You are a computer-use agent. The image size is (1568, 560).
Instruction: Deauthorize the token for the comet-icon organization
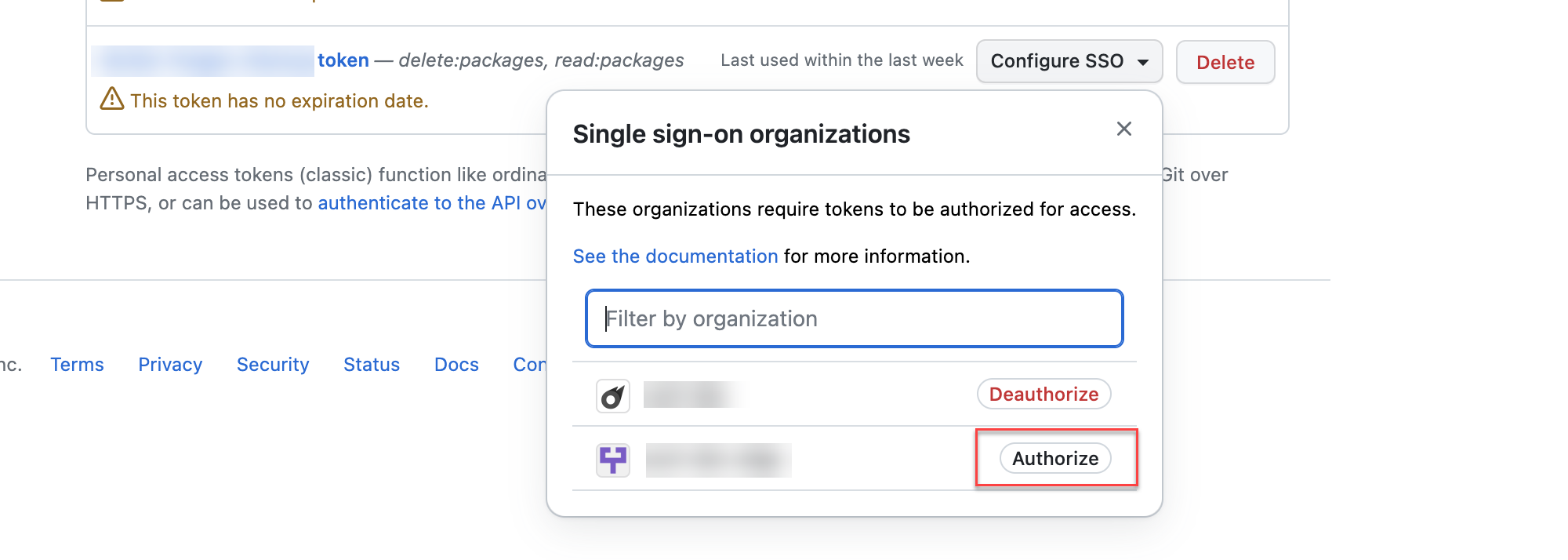(1044, 395)
